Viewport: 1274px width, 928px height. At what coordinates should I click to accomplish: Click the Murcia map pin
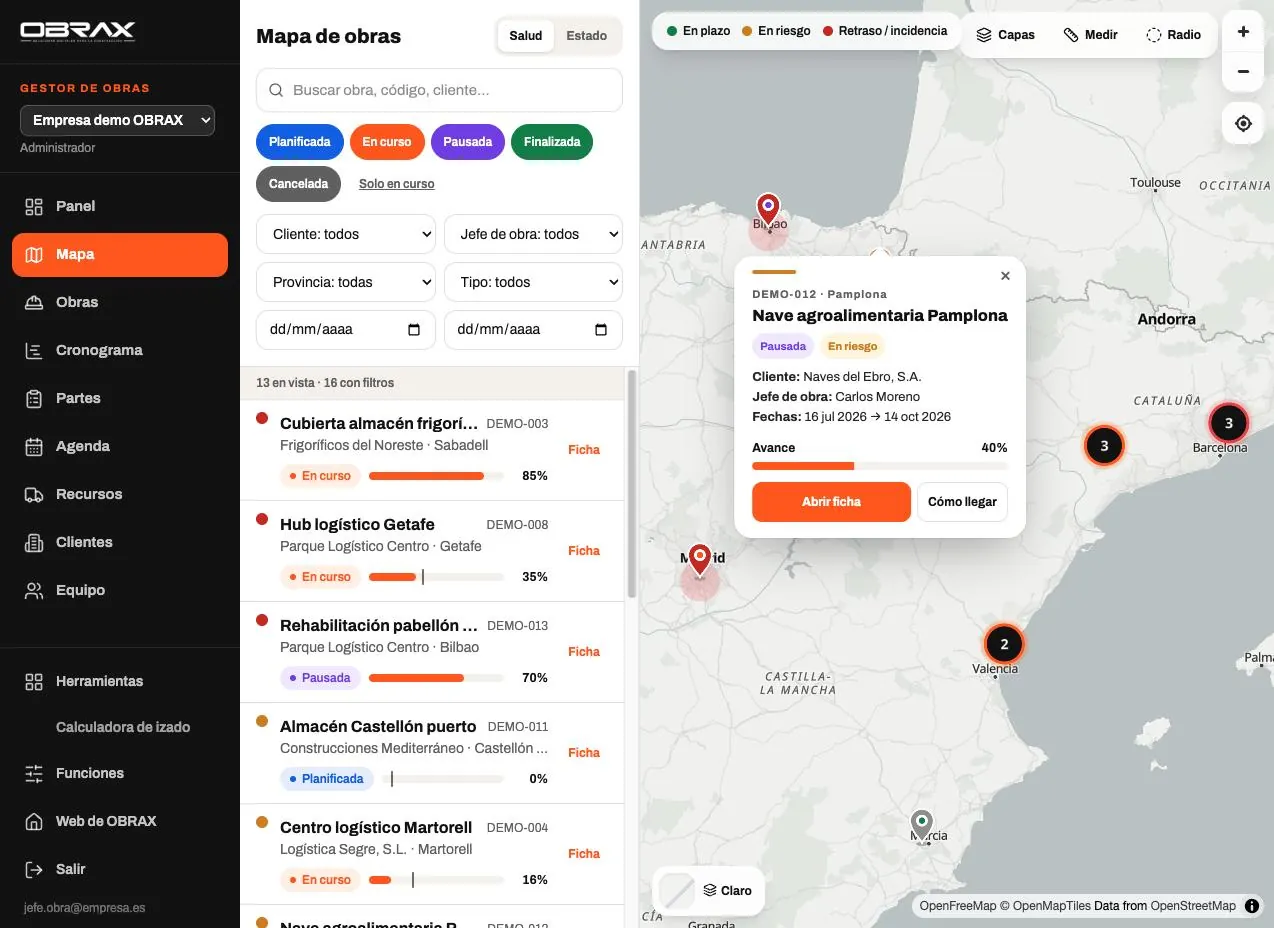click(921, 826)
